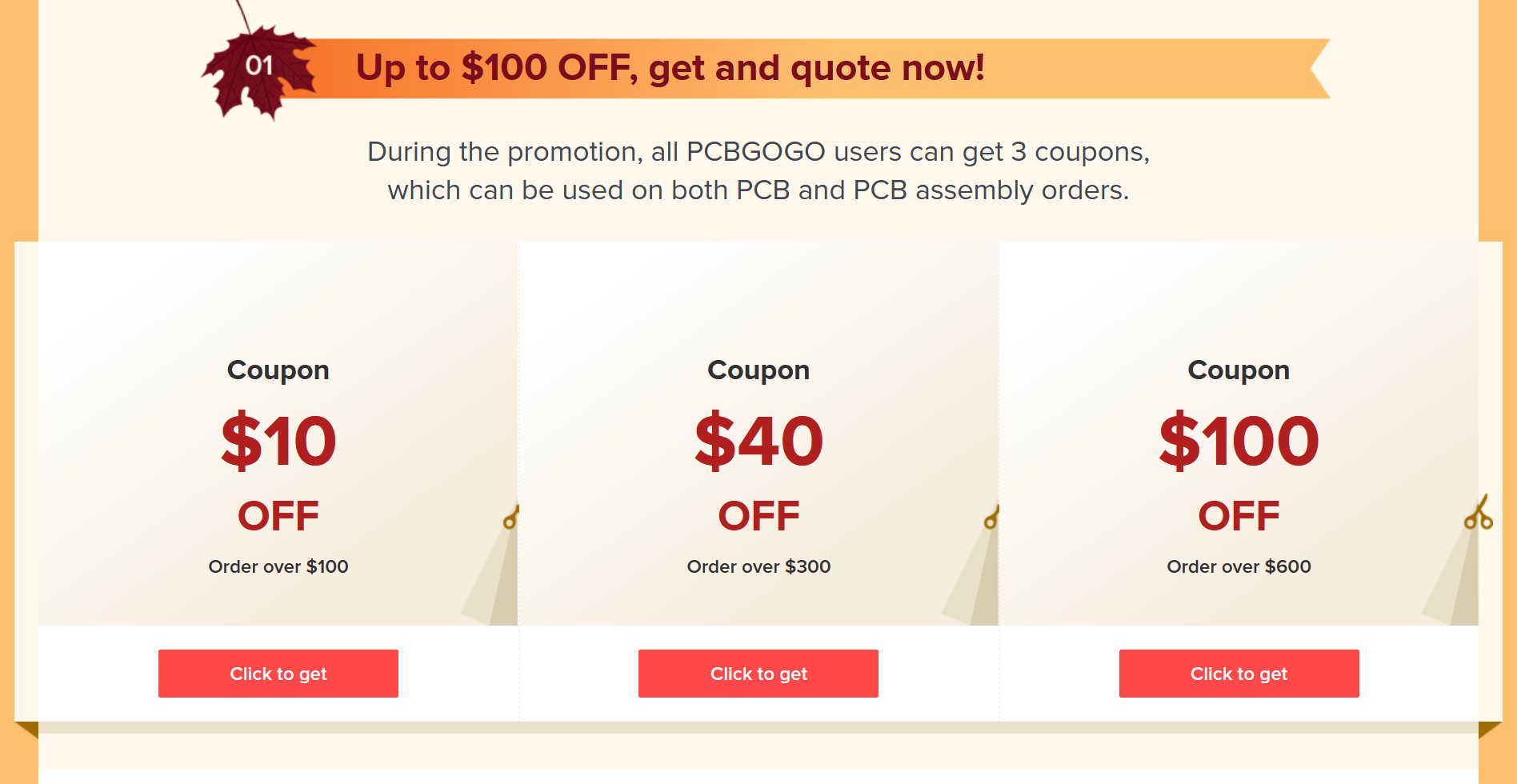Screen dimensions: 1517x784
Task: Get the $10 OFF coupon
Action: (x=278, y=674)
